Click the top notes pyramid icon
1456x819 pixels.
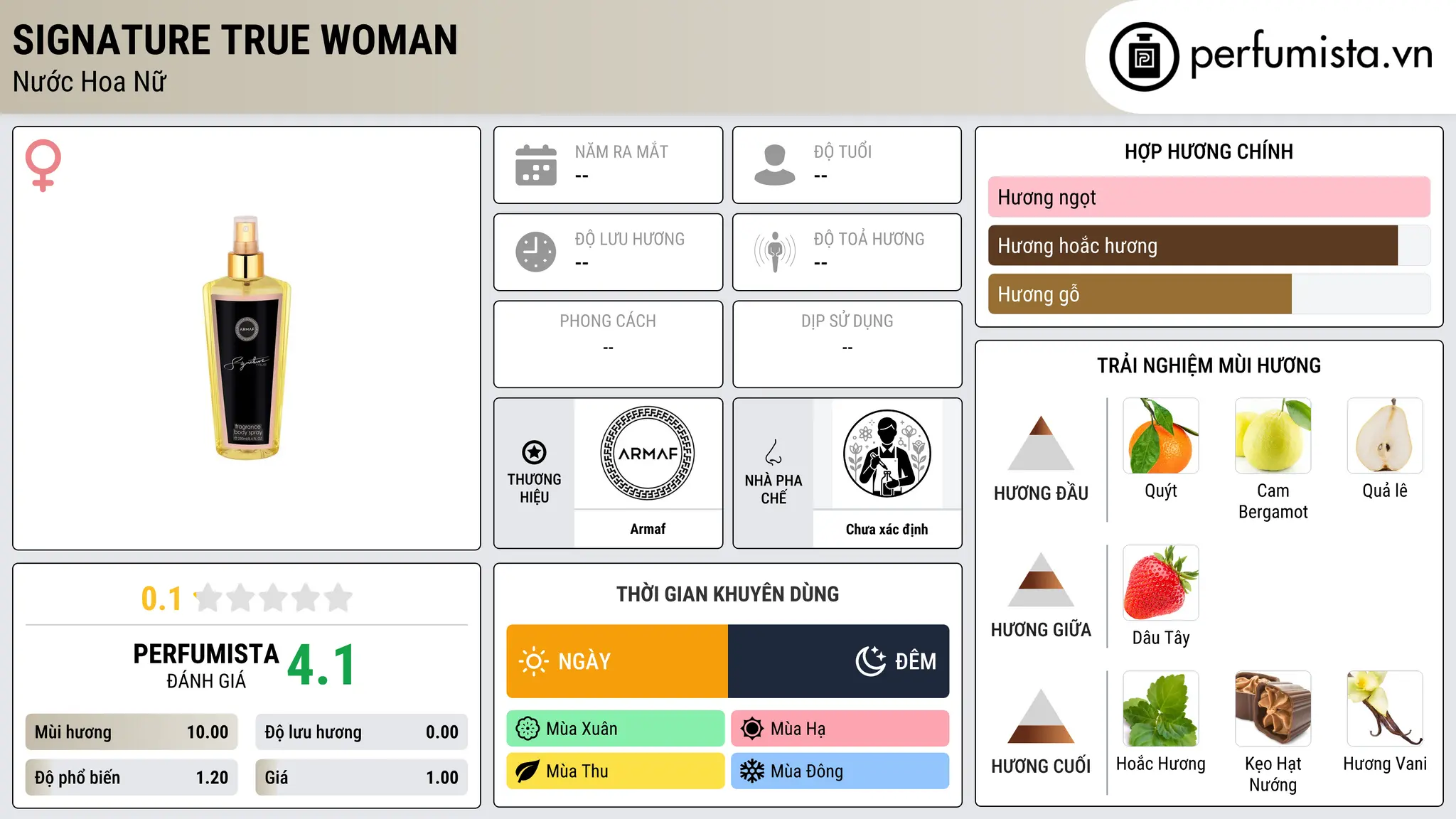pyautogui.click(x=1041, y=443)
